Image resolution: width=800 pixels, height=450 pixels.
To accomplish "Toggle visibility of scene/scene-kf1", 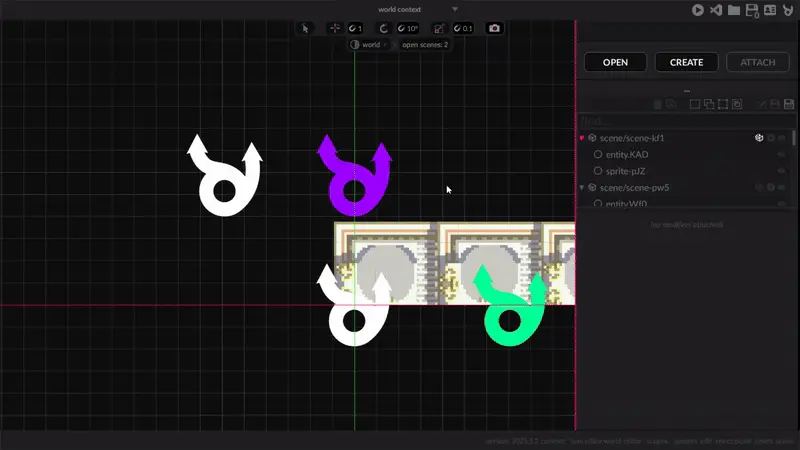I will click(782, 138).
